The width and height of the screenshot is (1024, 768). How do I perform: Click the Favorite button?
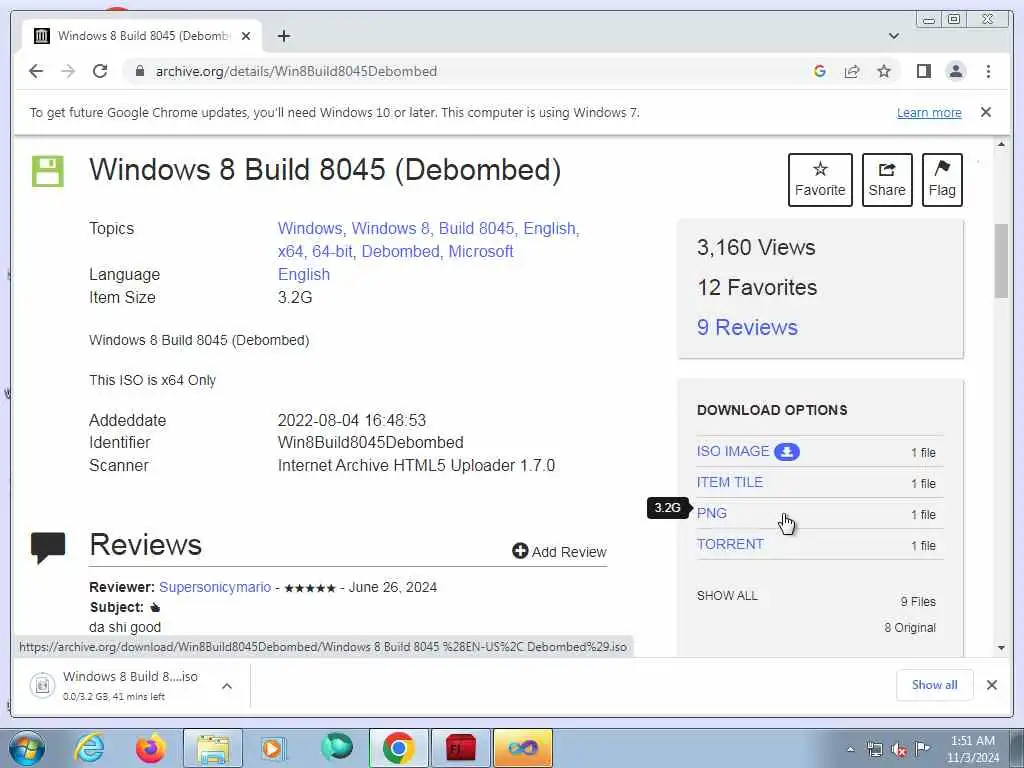(820, 180)
